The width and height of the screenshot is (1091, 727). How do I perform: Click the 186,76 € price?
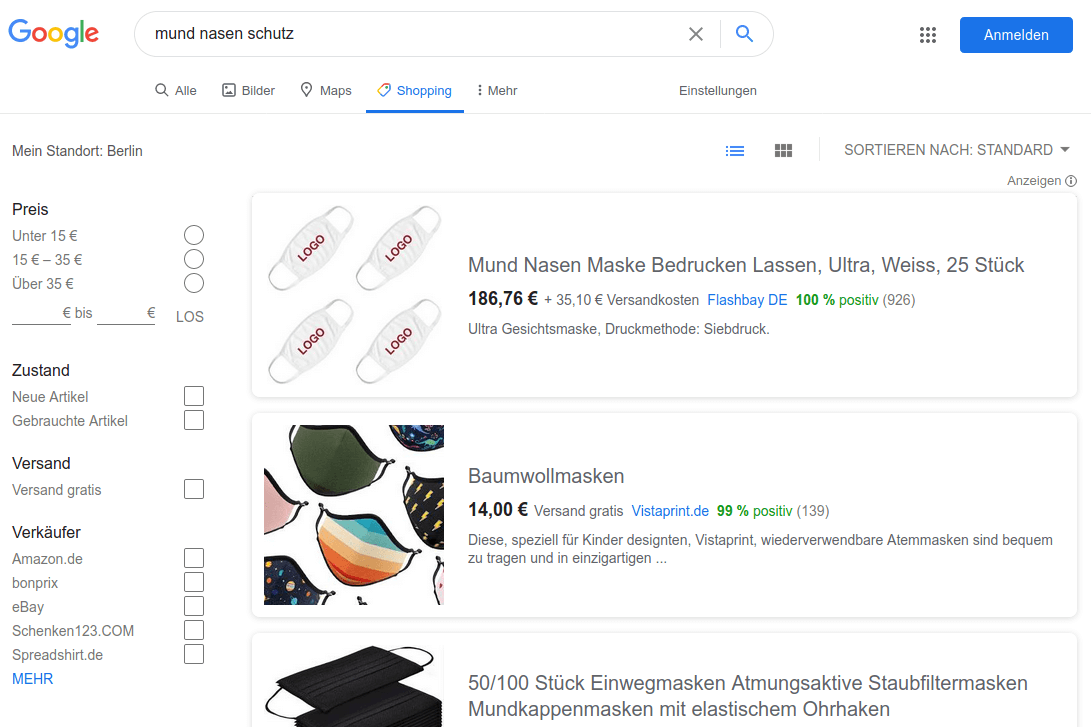point(503,298)
